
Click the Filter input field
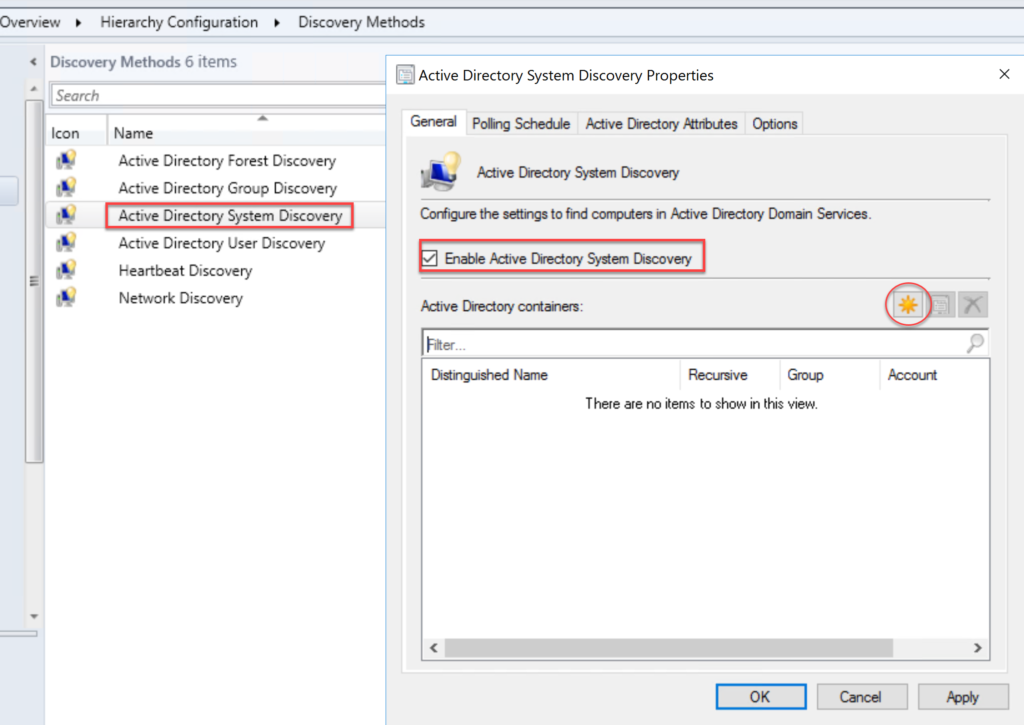point(690,344)
